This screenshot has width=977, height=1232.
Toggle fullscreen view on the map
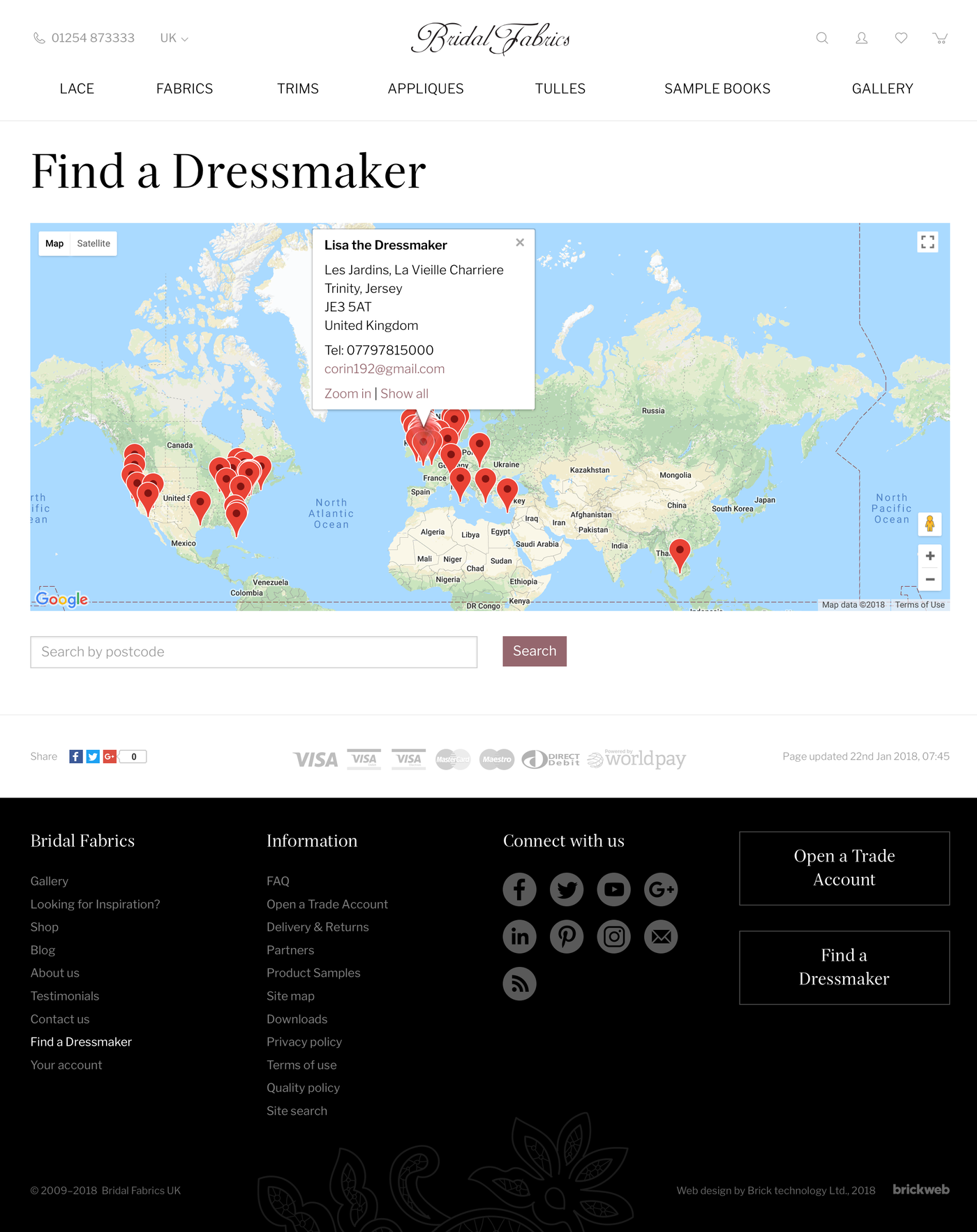click(927, 242)
